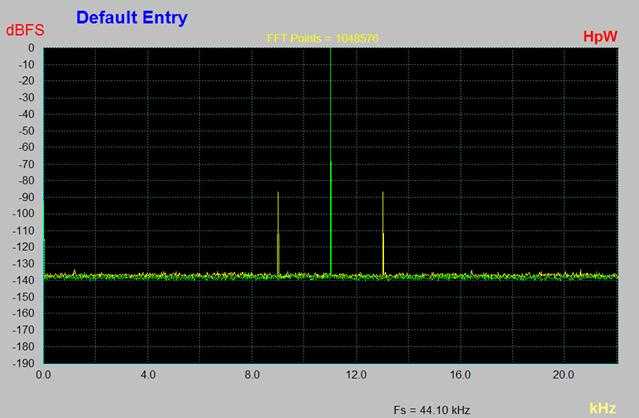The width and height of the screenshot is (639, 418).
Task: Click the "8.0" frequency axis label
Action: tap(252, 374)
